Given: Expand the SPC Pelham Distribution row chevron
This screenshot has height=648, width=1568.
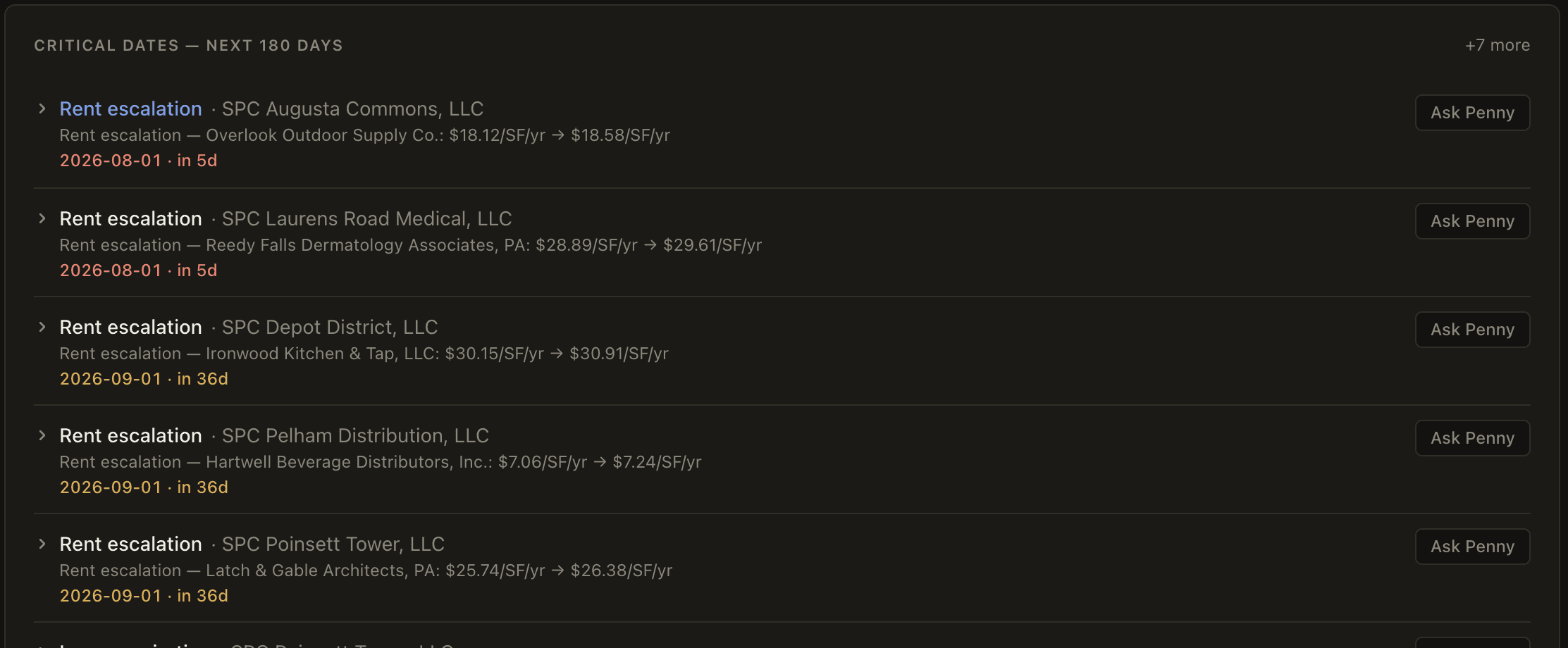Looking at the screenshot, I should coord(42,435).
